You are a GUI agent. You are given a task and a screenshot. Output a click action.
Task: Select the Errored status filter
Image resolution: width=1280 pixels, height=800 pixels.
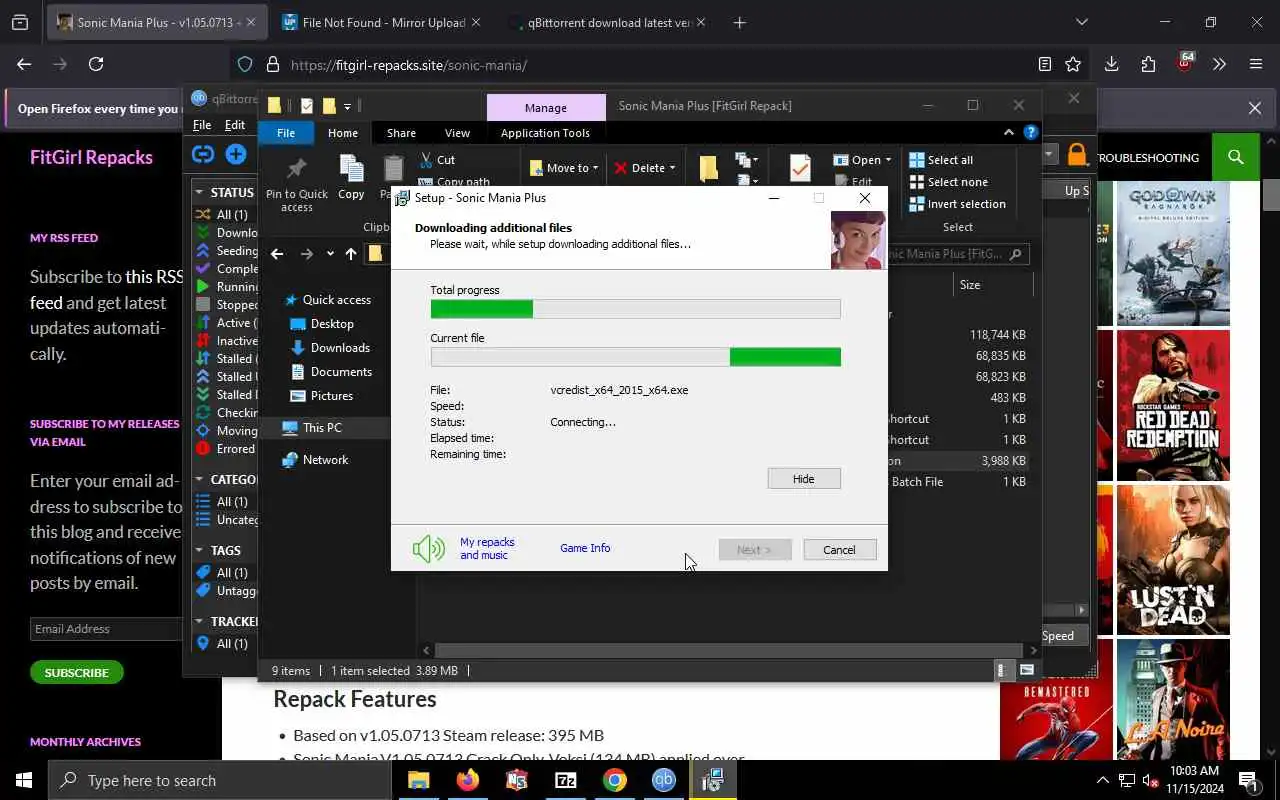[225, 449]
